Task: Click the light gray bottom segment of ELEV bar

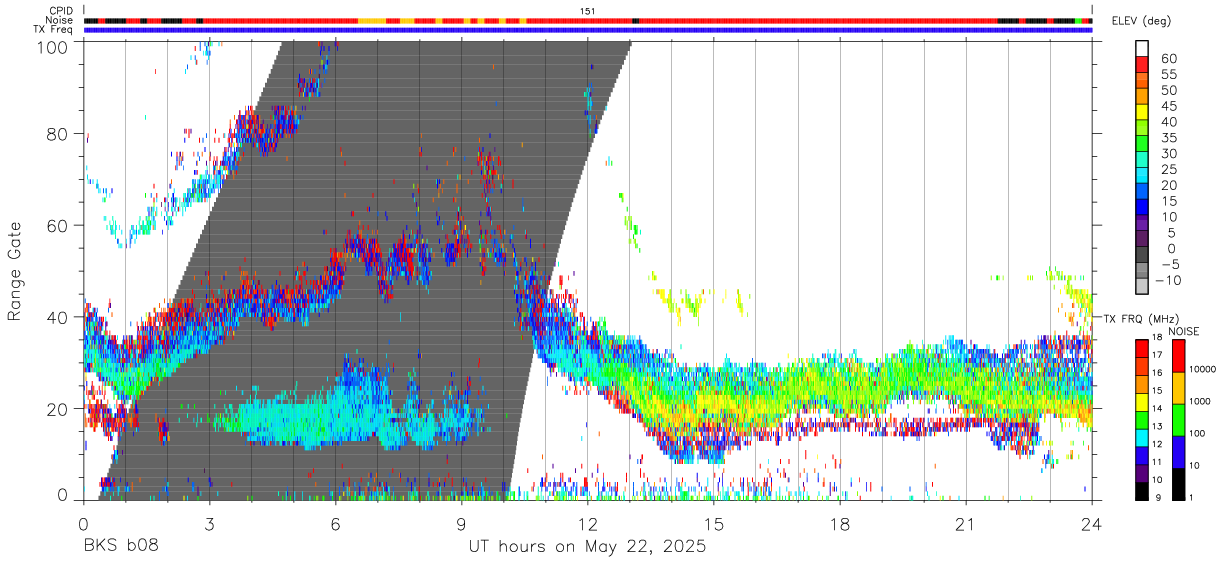Action: point(1143,285)
